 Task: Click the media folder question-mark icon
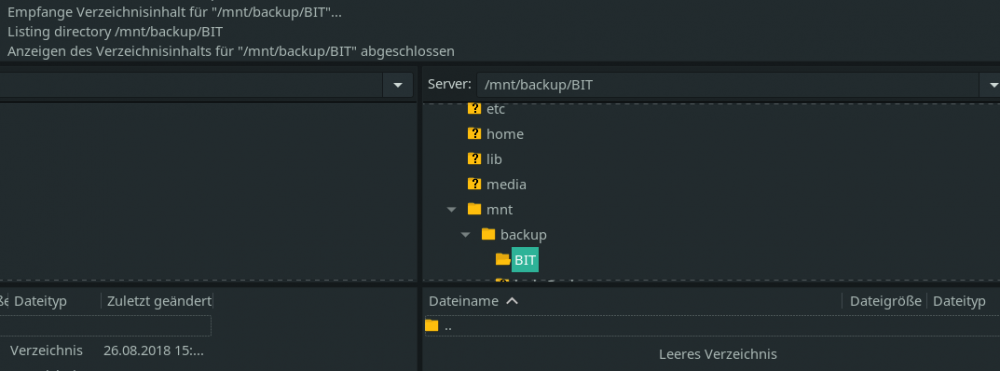(474, 184)
